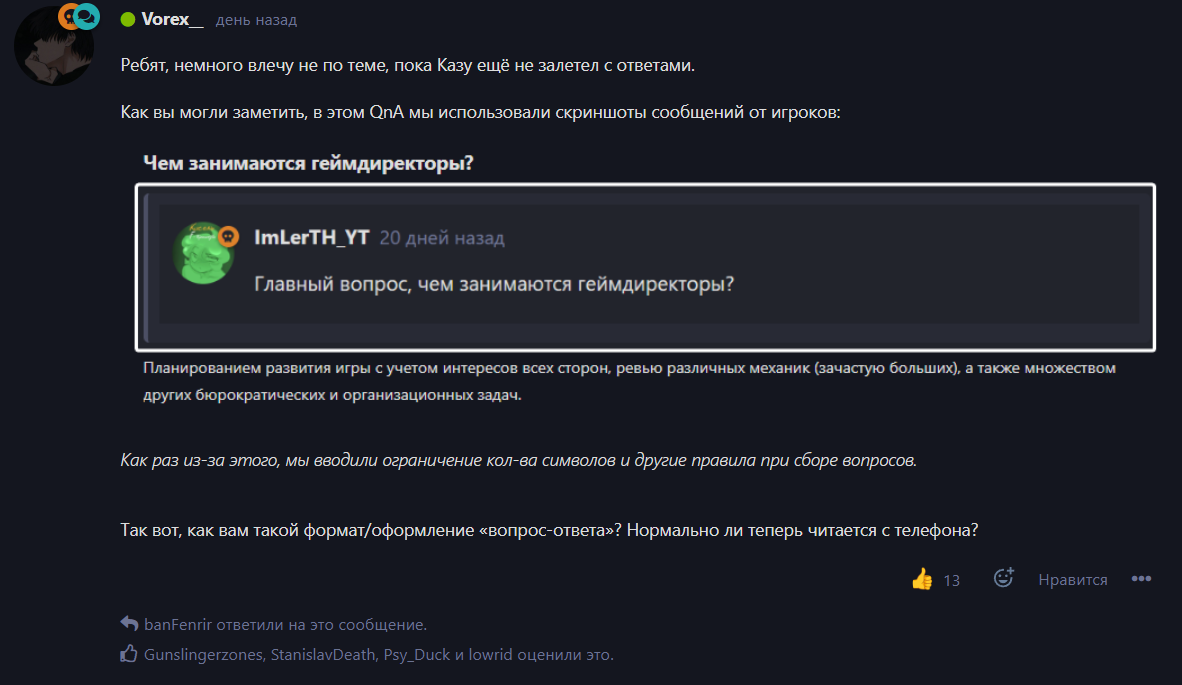
Task: Open the Vorex__ author profile link
Action: click(173, 20)
